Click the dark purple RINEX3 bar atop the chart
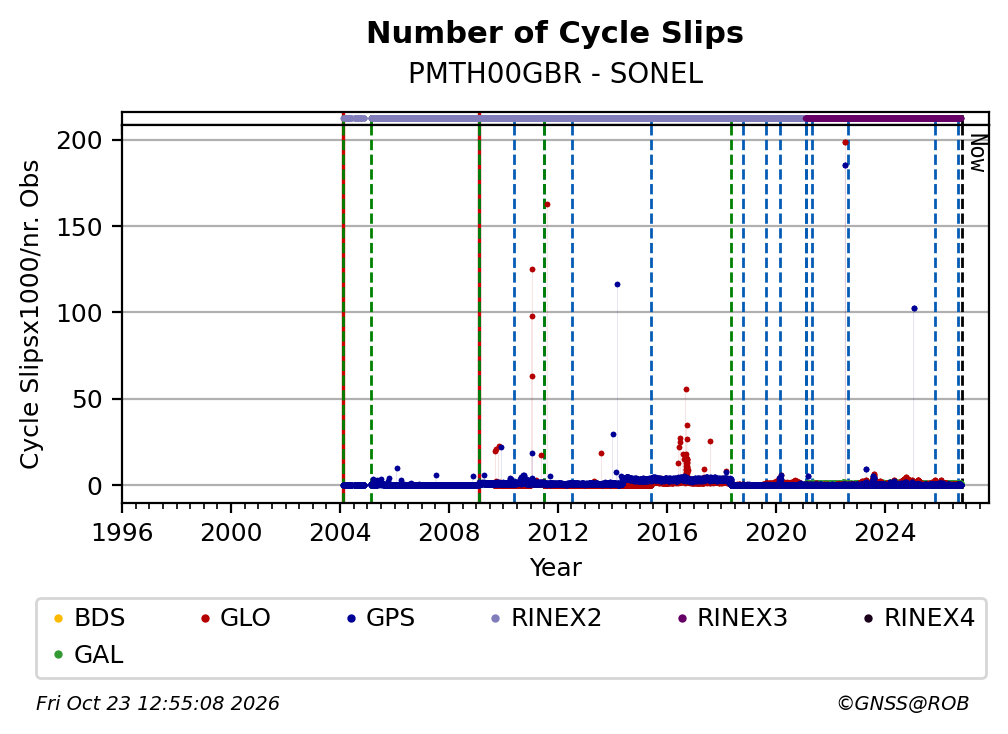Screen dimensions: 1008x734 [883, 119]
